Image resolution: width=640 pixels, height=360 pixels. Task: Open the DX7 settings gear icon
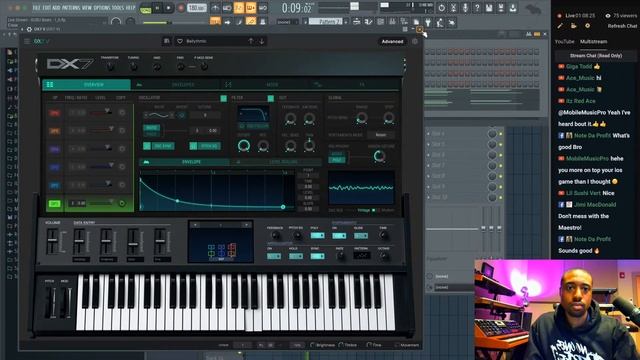[415, 41]
